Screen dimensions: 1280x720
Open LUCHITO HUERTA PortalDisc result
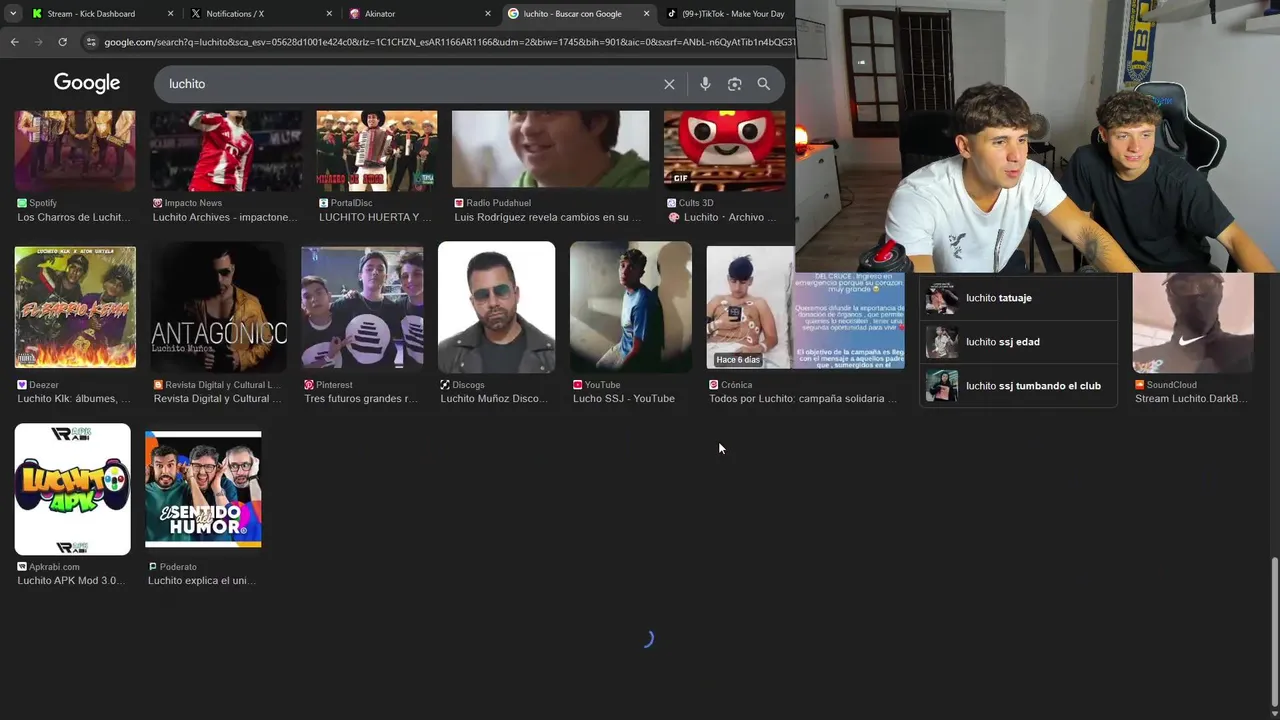(x=375, y=217)
